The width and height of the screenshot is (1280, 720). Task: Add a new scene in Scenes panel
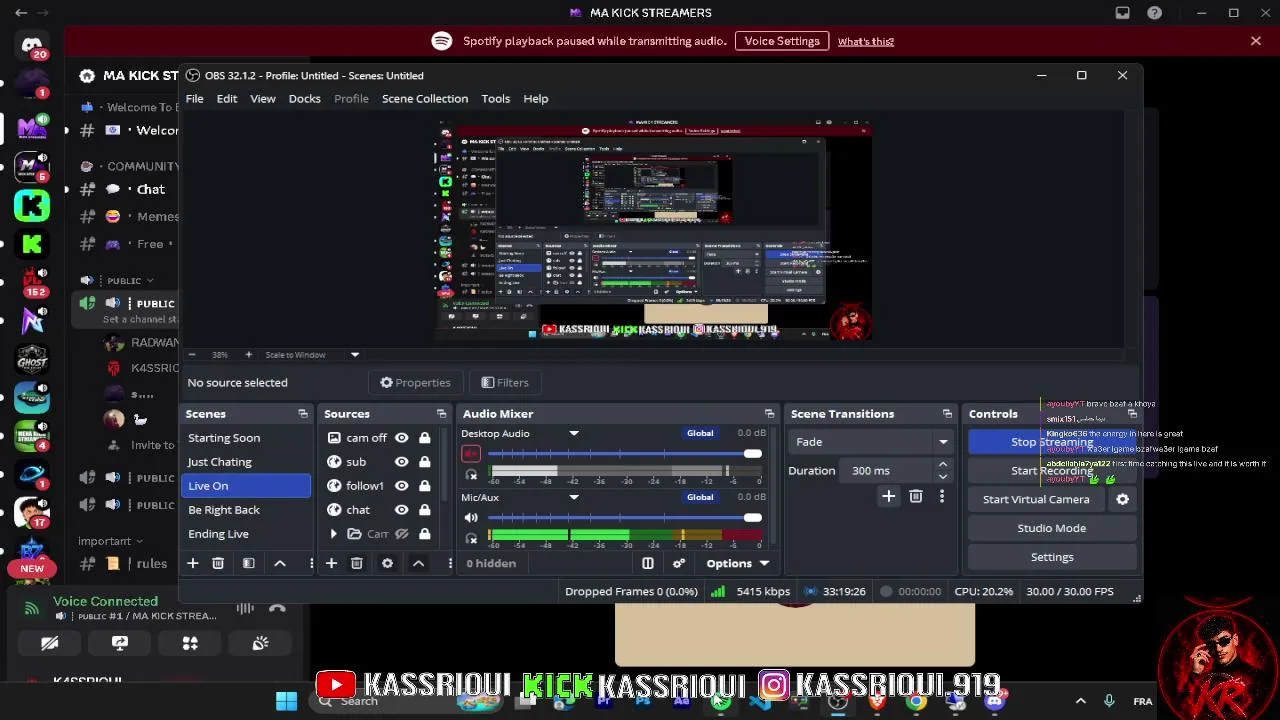point(193,563)
